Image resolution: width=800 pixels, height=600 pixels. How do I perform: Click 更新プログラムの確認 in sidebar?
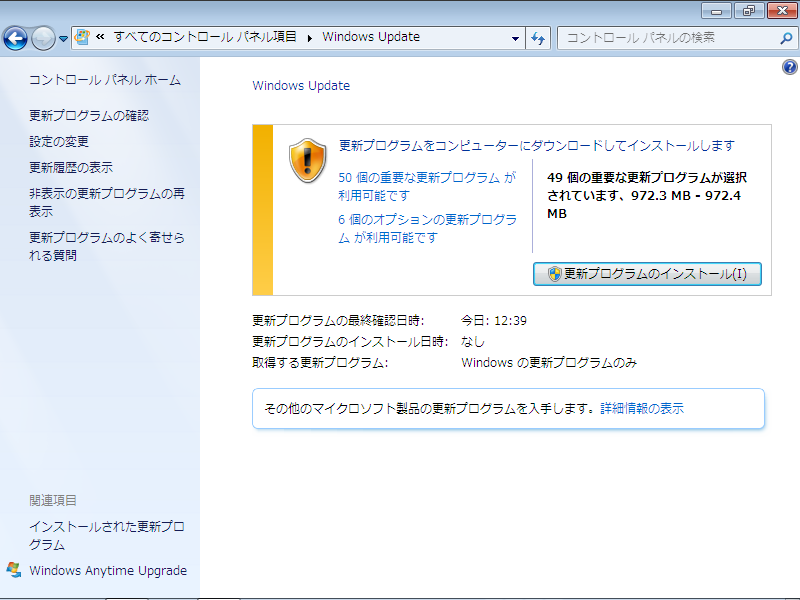click(89, 116)
